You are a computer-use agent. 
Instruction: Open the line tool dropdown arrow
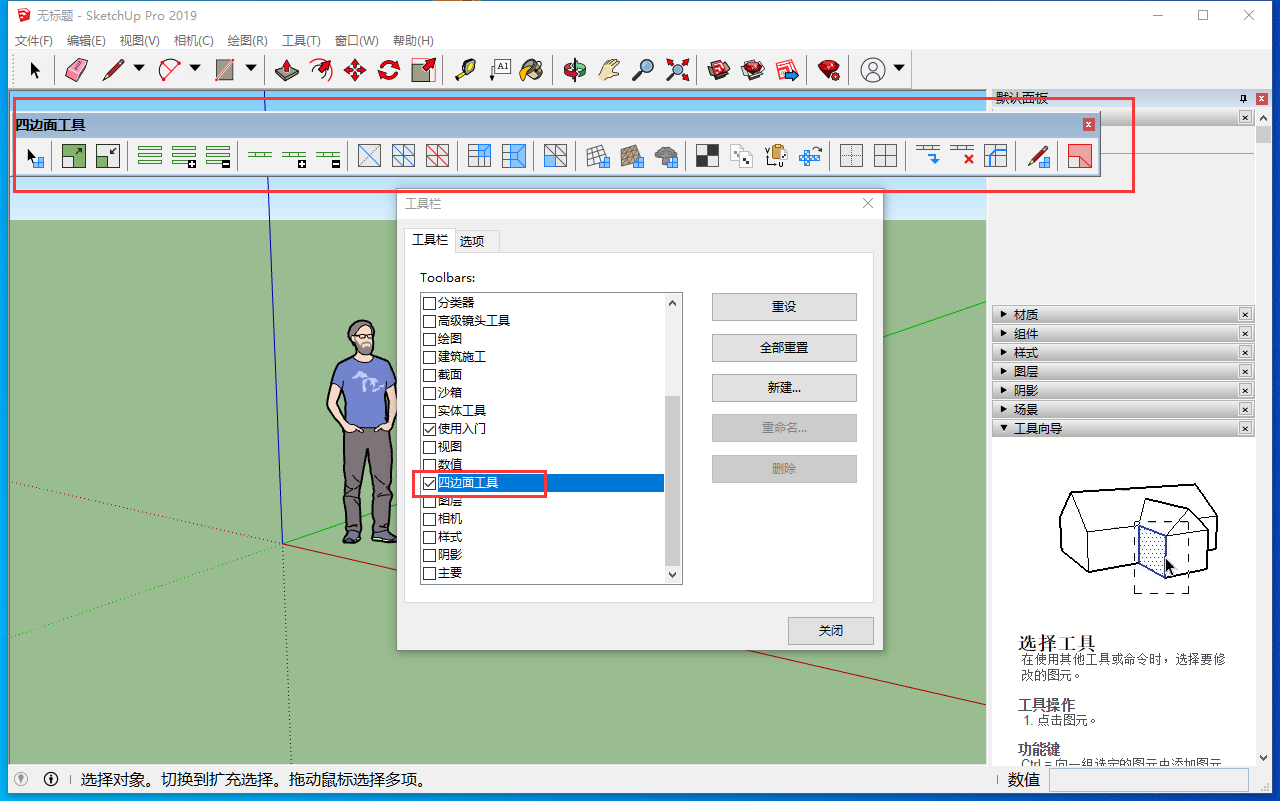(139, 69)
